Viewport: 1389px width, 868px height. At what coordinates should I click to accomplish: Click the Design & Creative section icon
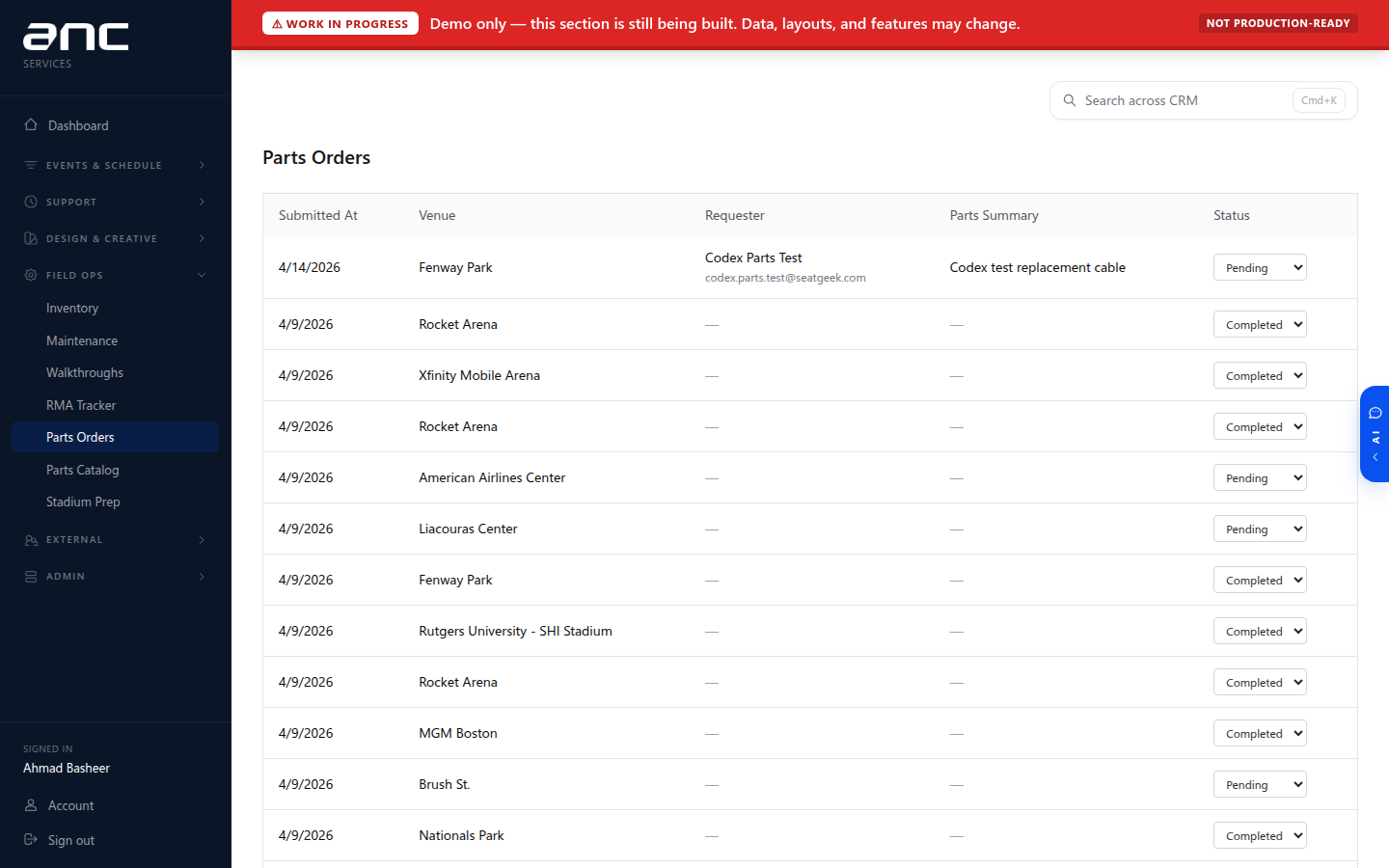[31, 238]
